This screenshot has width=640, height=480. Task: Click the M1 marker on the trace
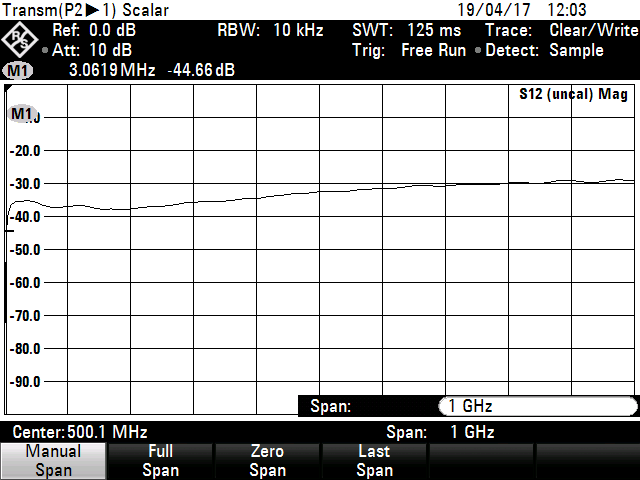coord(21,114)
